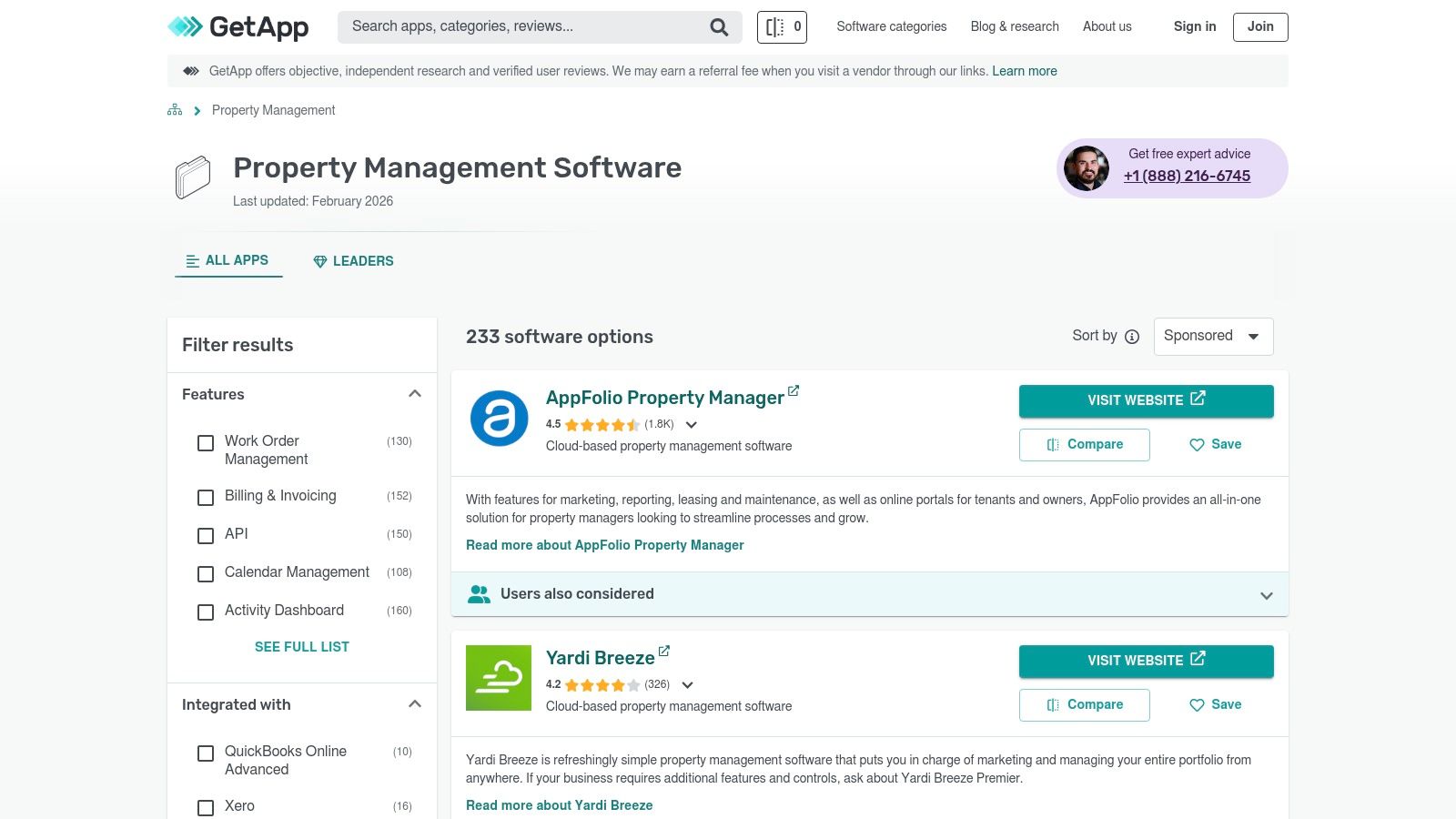Click the AppFolio logo thumbnail
1456x819 pixels.
[x=499, y=419]
